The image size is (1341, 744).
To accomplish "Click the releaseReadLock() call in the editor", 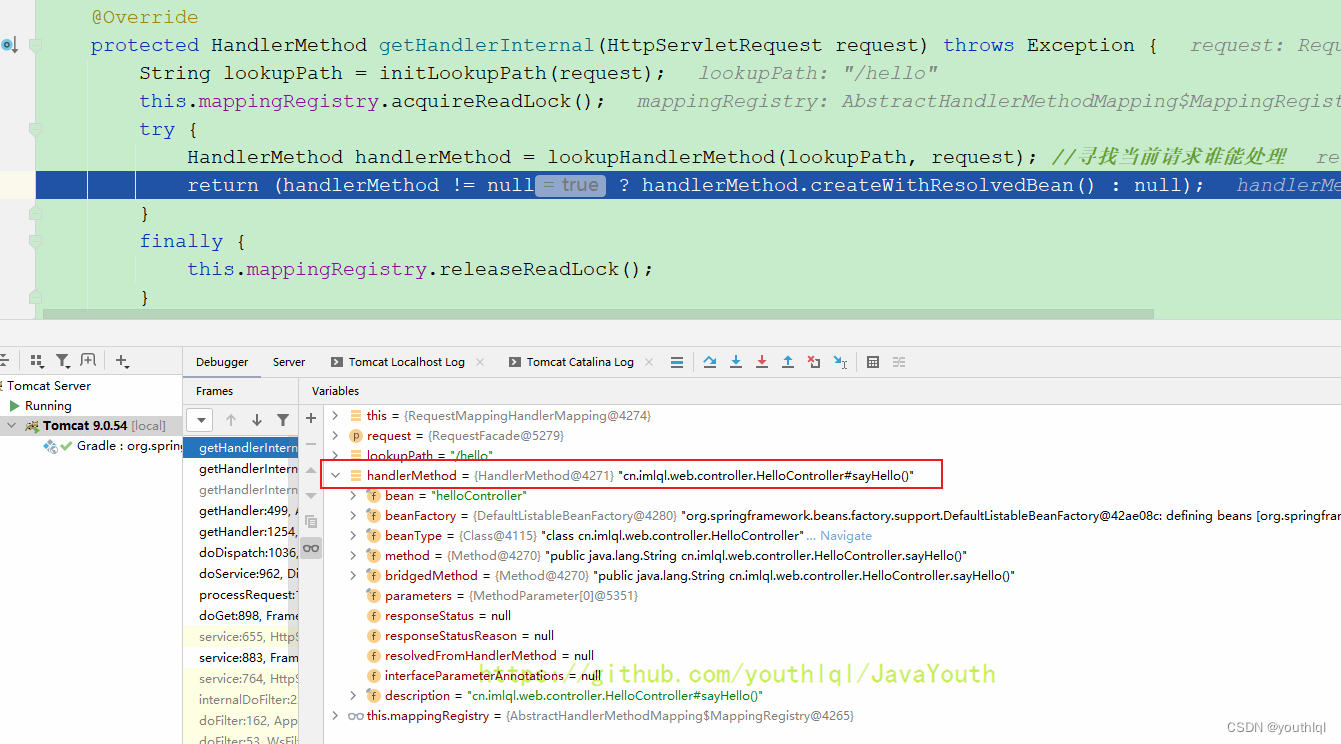I will [x=545, y=269].
